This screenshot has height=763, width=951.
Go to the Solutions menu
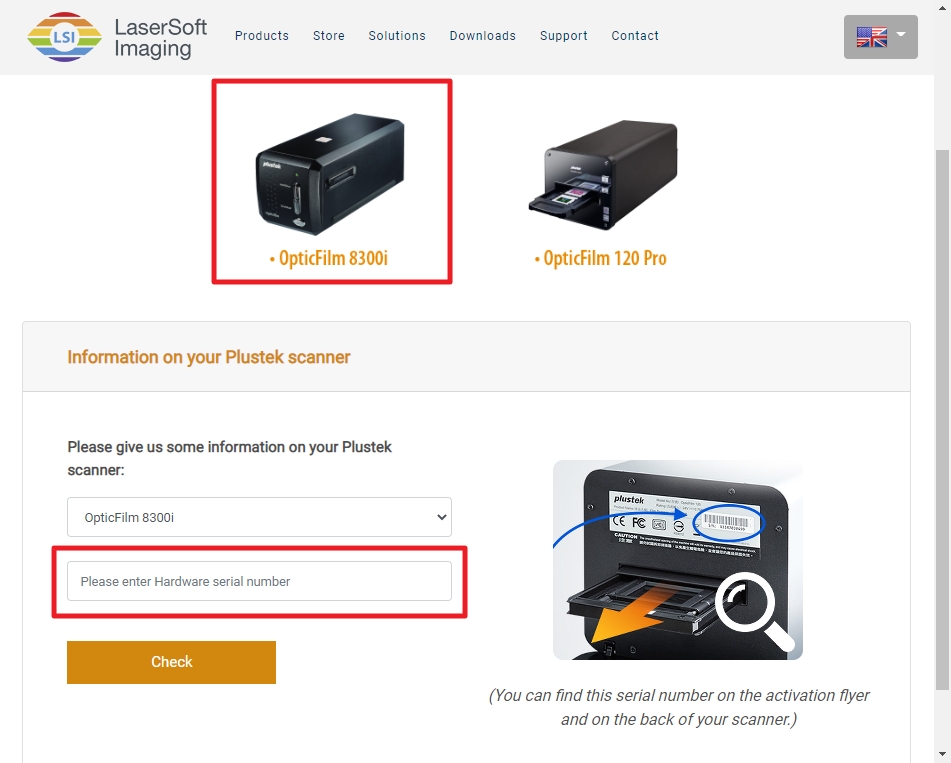tap(397, 36)
